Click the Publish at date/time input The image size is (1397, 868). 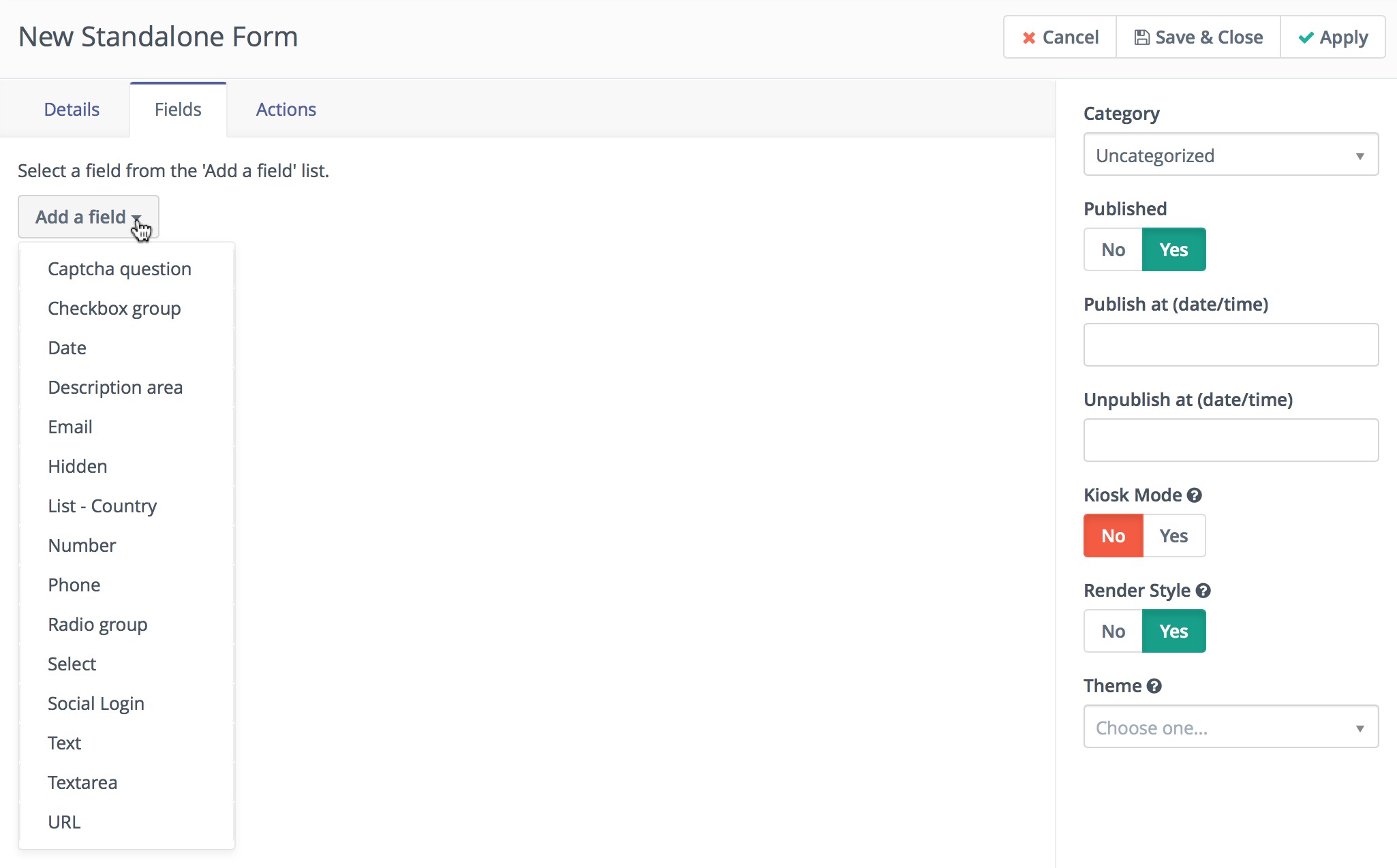(x=1231, y=345)
